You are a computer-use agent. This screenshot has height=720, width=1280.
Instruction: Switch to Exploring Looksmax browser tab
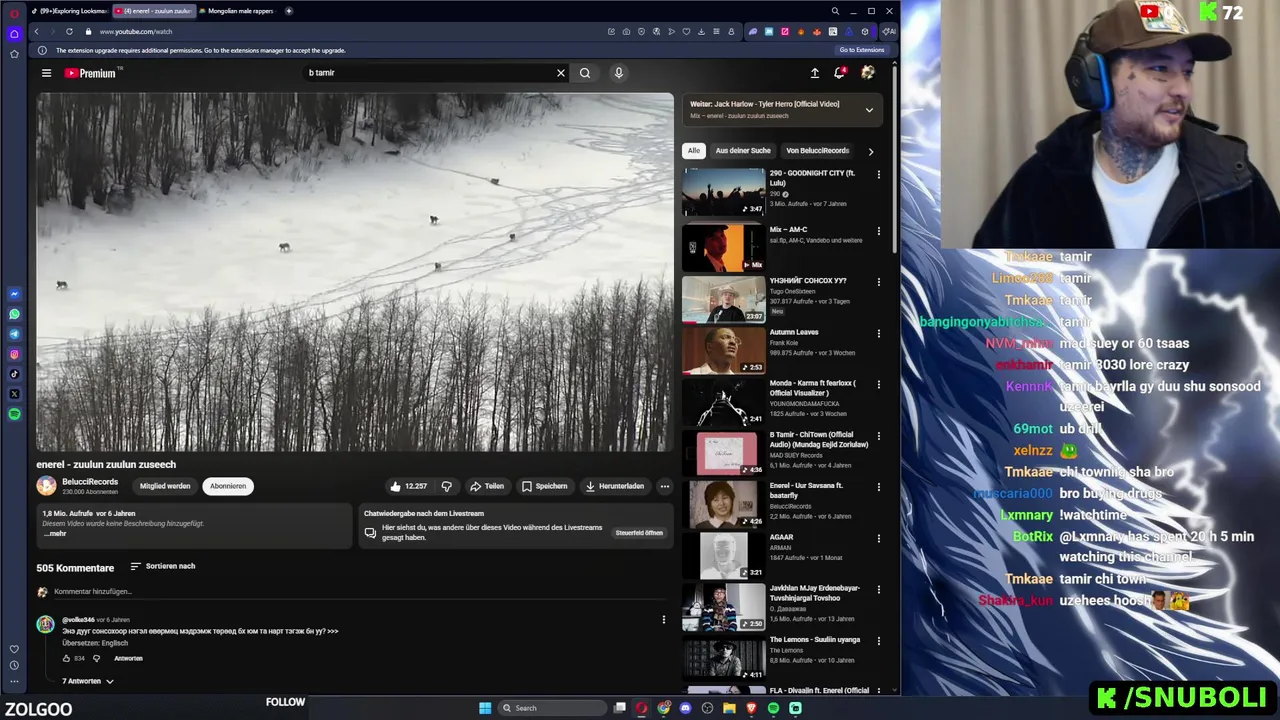(68, 11)
